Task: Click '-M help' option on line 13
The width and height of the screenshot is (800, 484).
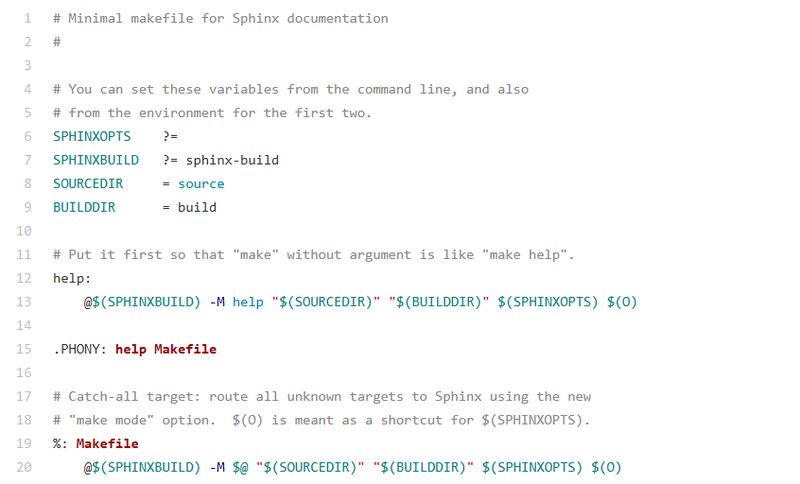Action: [236, 302]
